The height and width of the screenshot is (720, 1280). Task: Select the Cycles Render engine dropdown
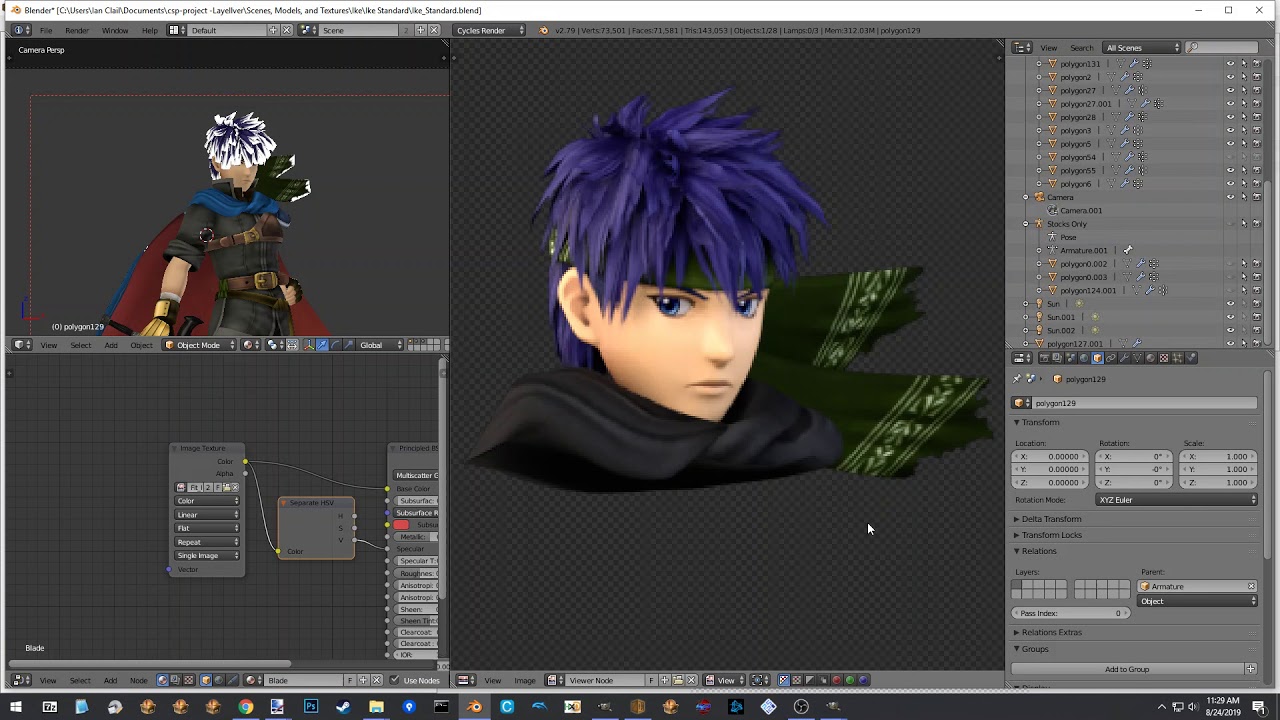[x=490, y=30]
